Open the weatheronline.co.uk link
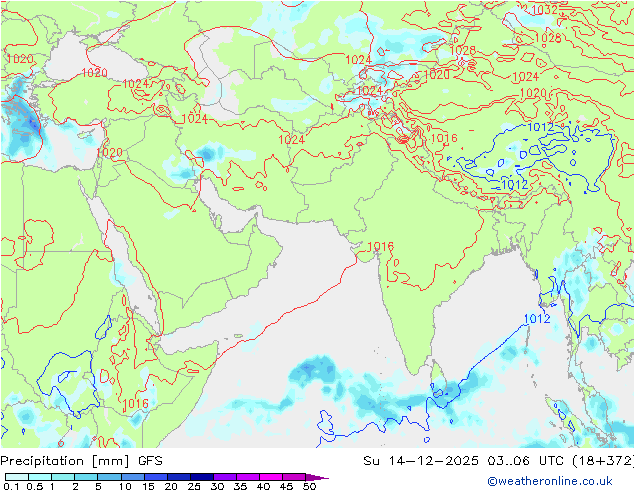 (x=549, y=481)
